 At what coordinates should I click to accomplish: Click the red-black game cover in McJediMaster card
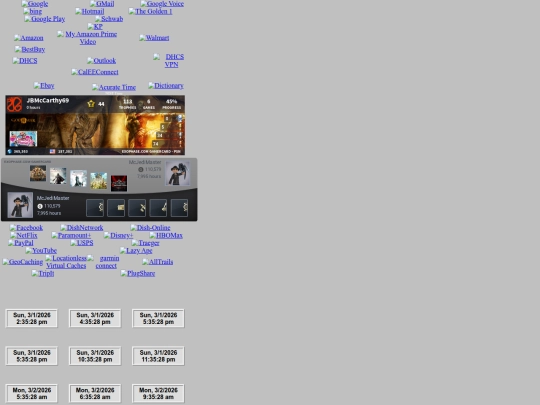pyautogui.click(x=119, y=183)
